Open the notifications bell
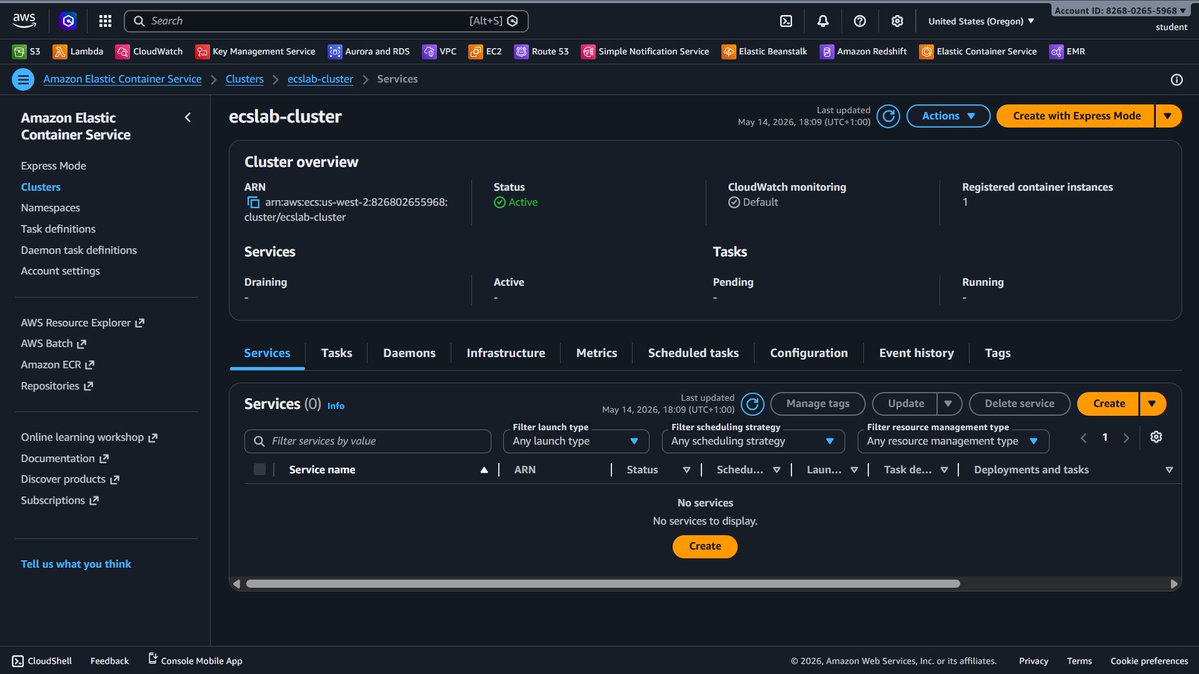 [x=823, y=21]
